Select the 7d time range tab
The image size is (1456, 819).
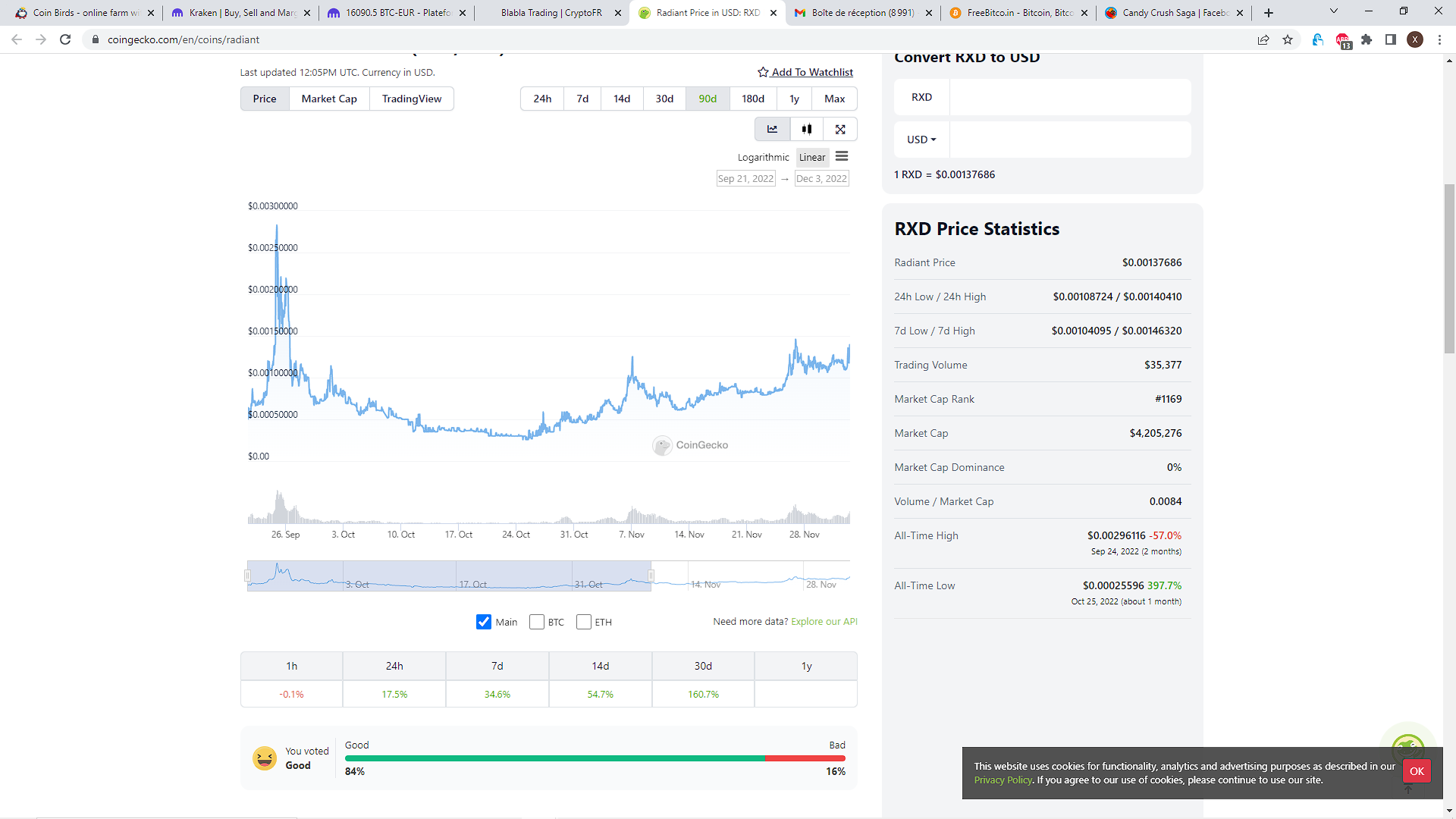pos(582,99)
